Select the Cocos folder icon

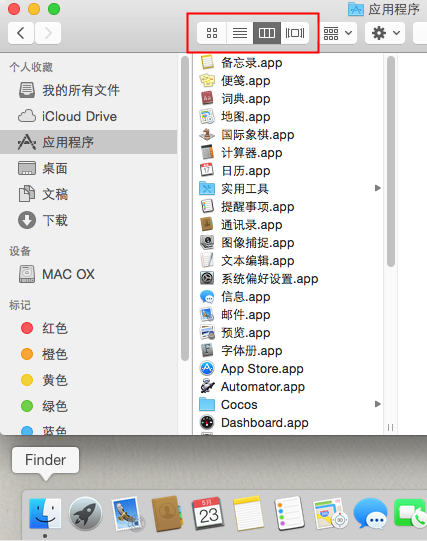point(207,404)
